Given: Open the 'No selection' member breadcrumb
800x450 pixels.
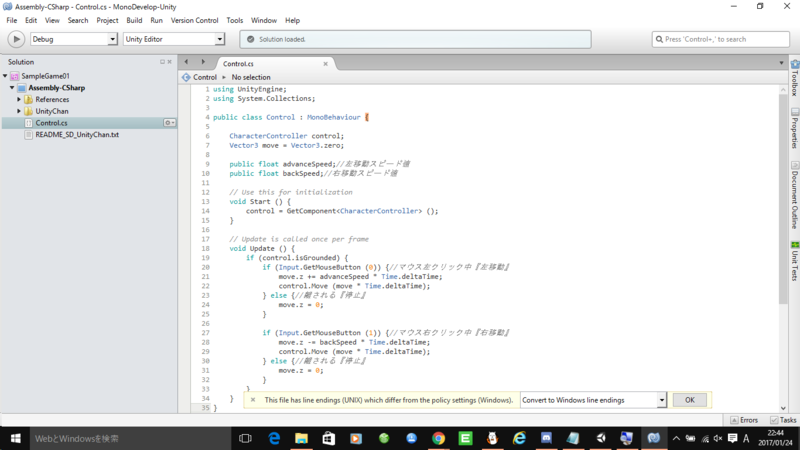Looking at the screenshot, I should pos(251,77).
